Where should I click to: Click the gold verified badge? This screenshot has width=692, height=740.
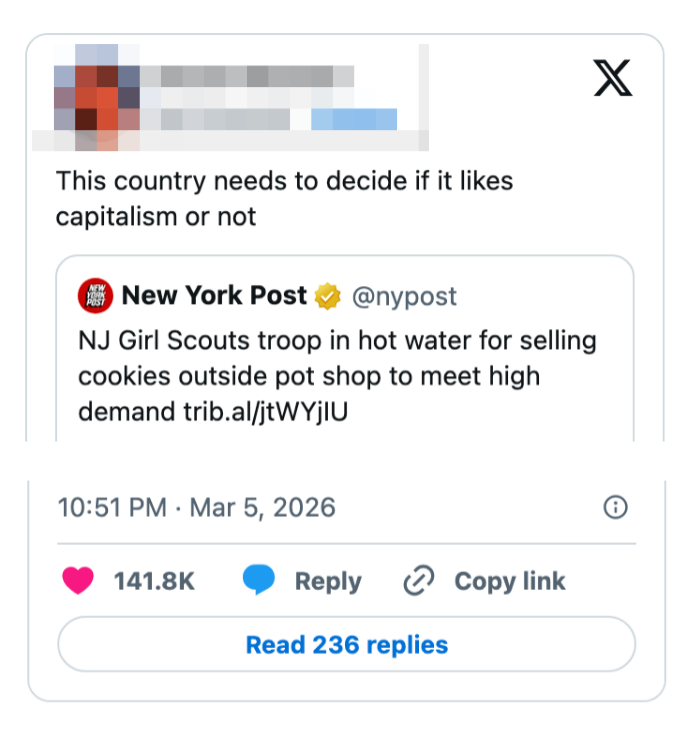click(326, 297)
